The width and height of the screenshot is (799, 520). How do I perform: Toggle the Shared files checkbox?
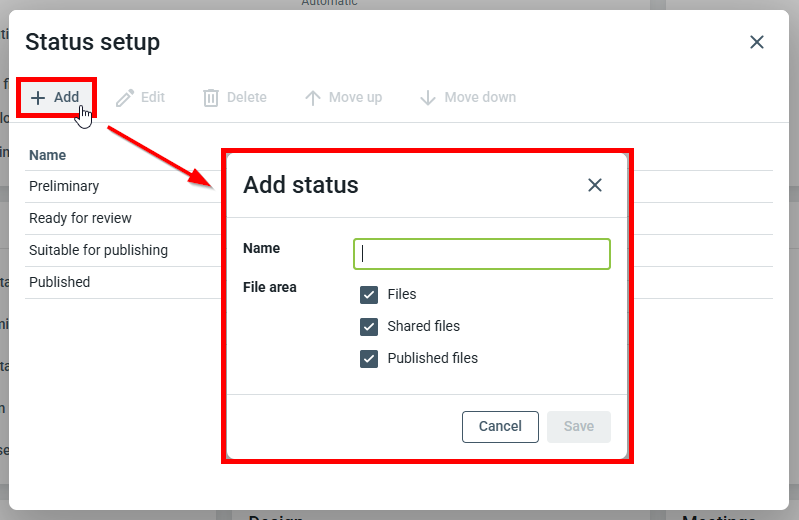click(x=369, y=326)
